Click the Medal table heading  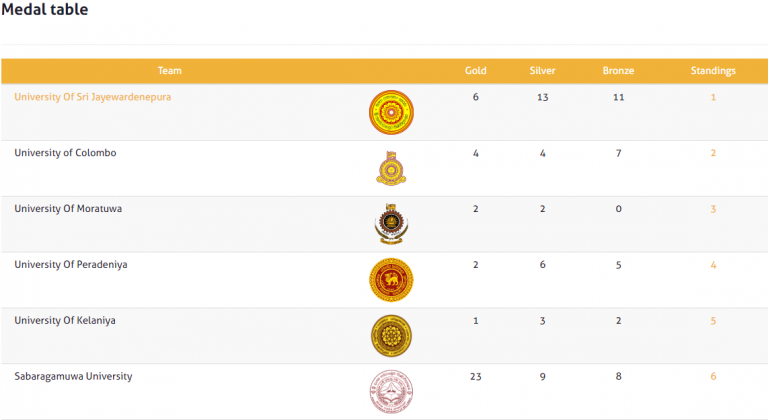[x=44, y=10]
